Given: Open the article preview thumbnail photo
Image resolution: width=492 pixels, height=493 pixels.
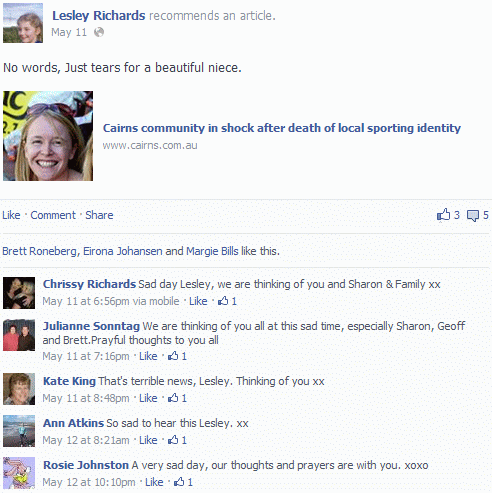Looking at the screenshot, I should [x=48, y=136].
